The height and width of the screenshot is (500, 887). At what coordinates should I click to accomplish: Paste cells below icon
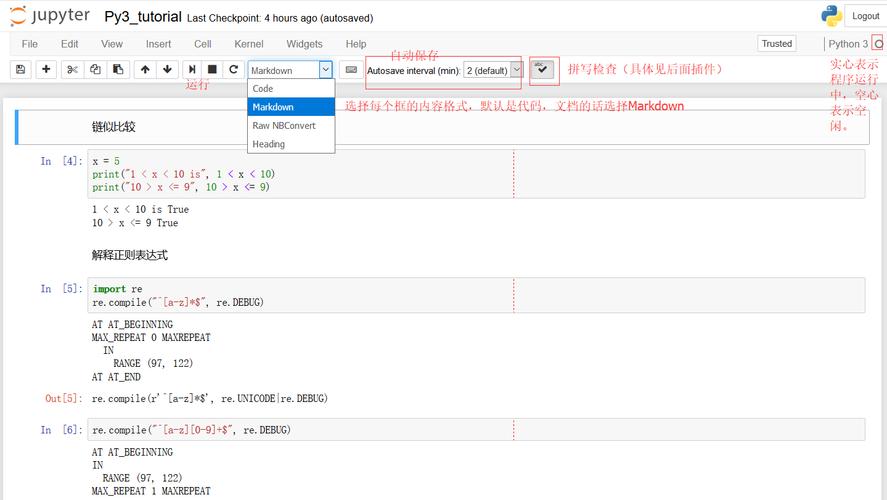(118, 70)
